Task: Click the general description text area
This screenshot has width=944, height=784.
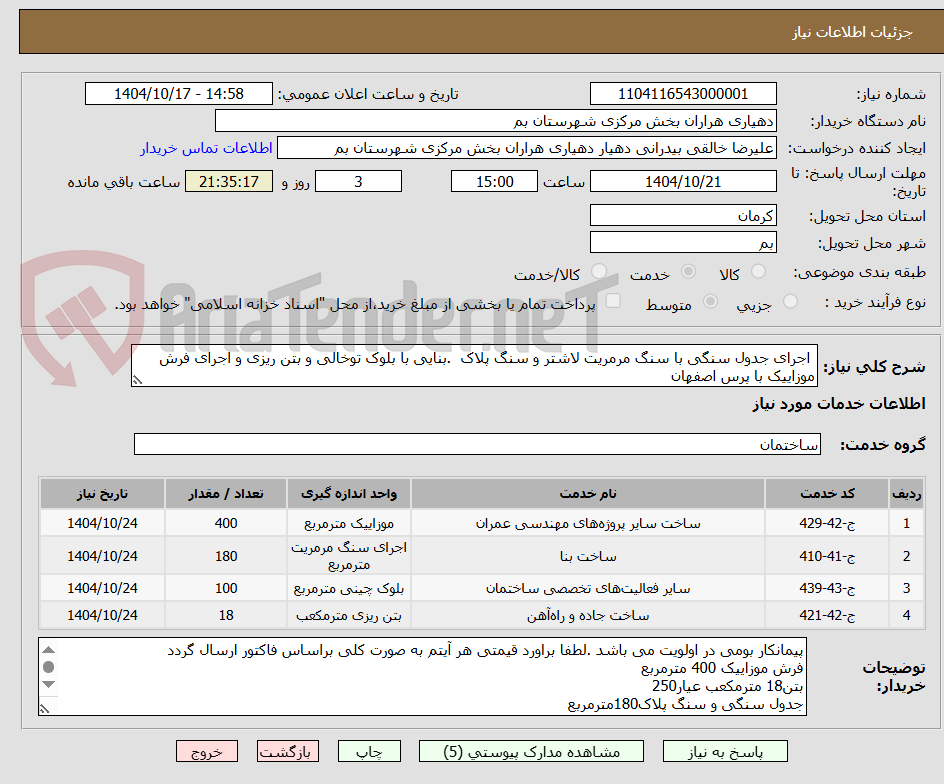Action: pyautogui.click(x=474, y=366)
